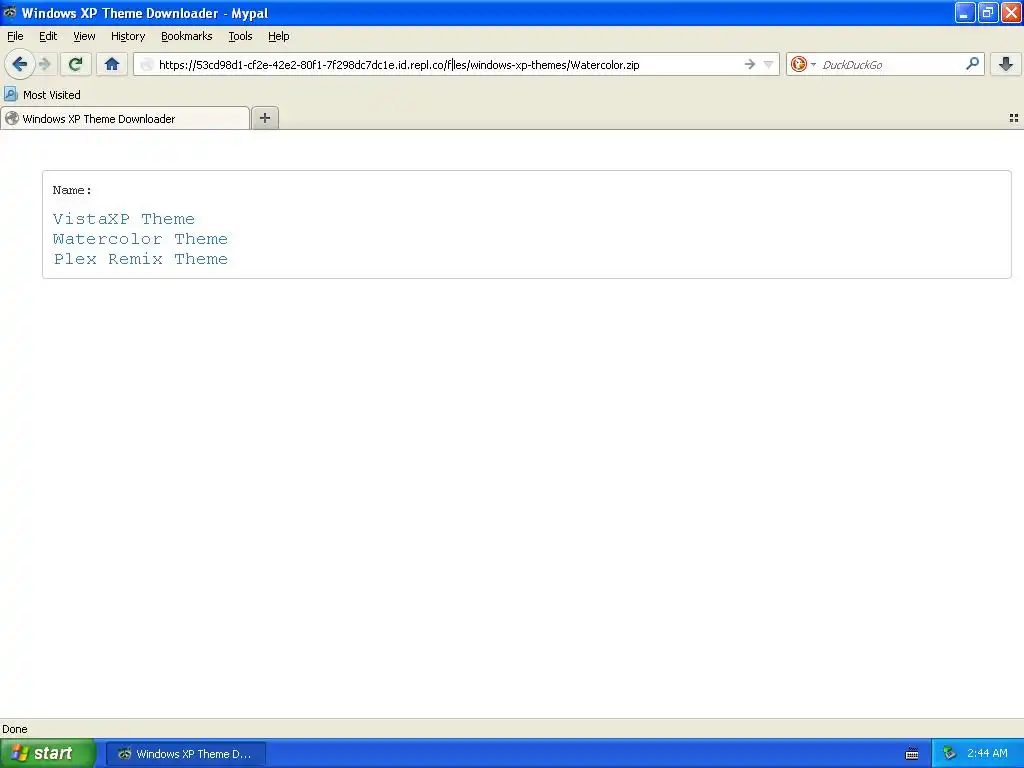Open the Bookmarks menu
The image size is (1024, 768).
pos(186,36)
